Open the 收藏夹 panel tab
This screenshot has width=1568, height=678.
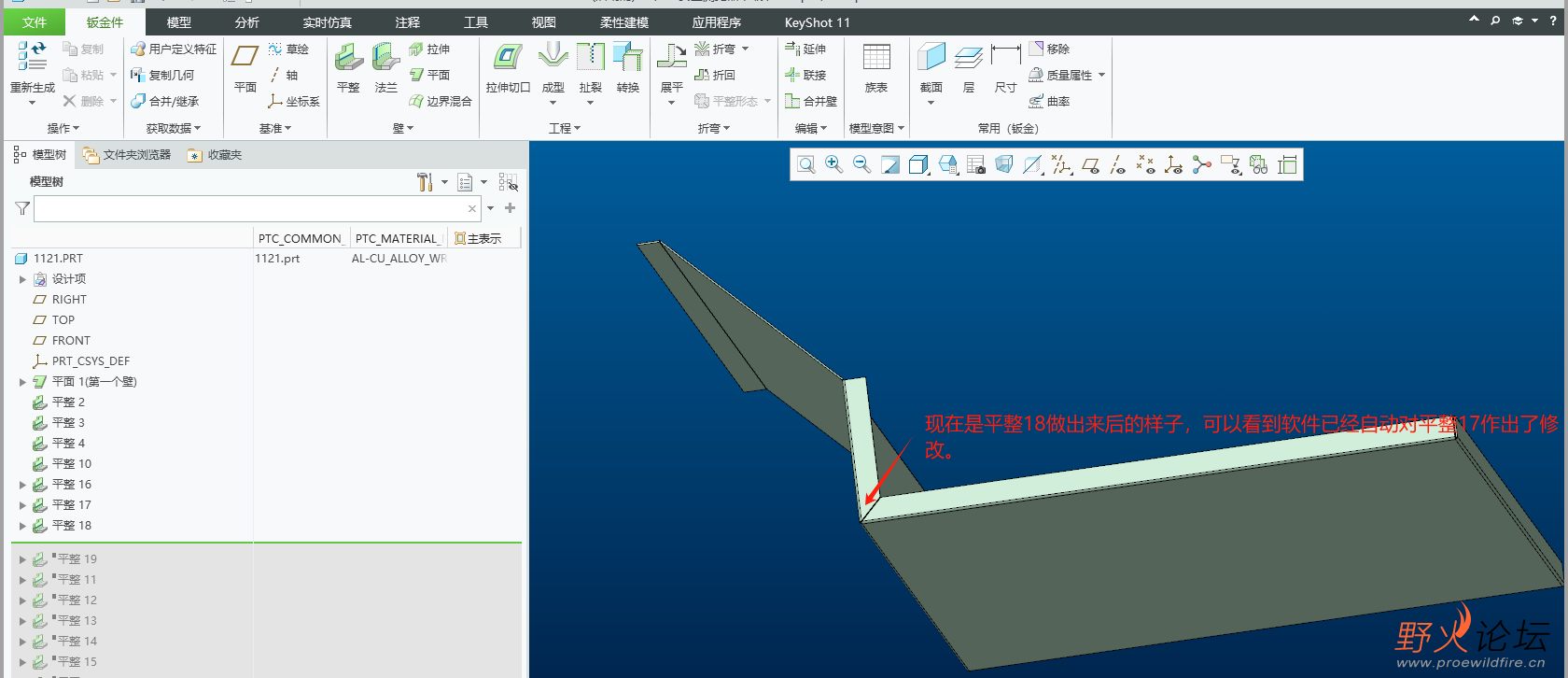215,155
